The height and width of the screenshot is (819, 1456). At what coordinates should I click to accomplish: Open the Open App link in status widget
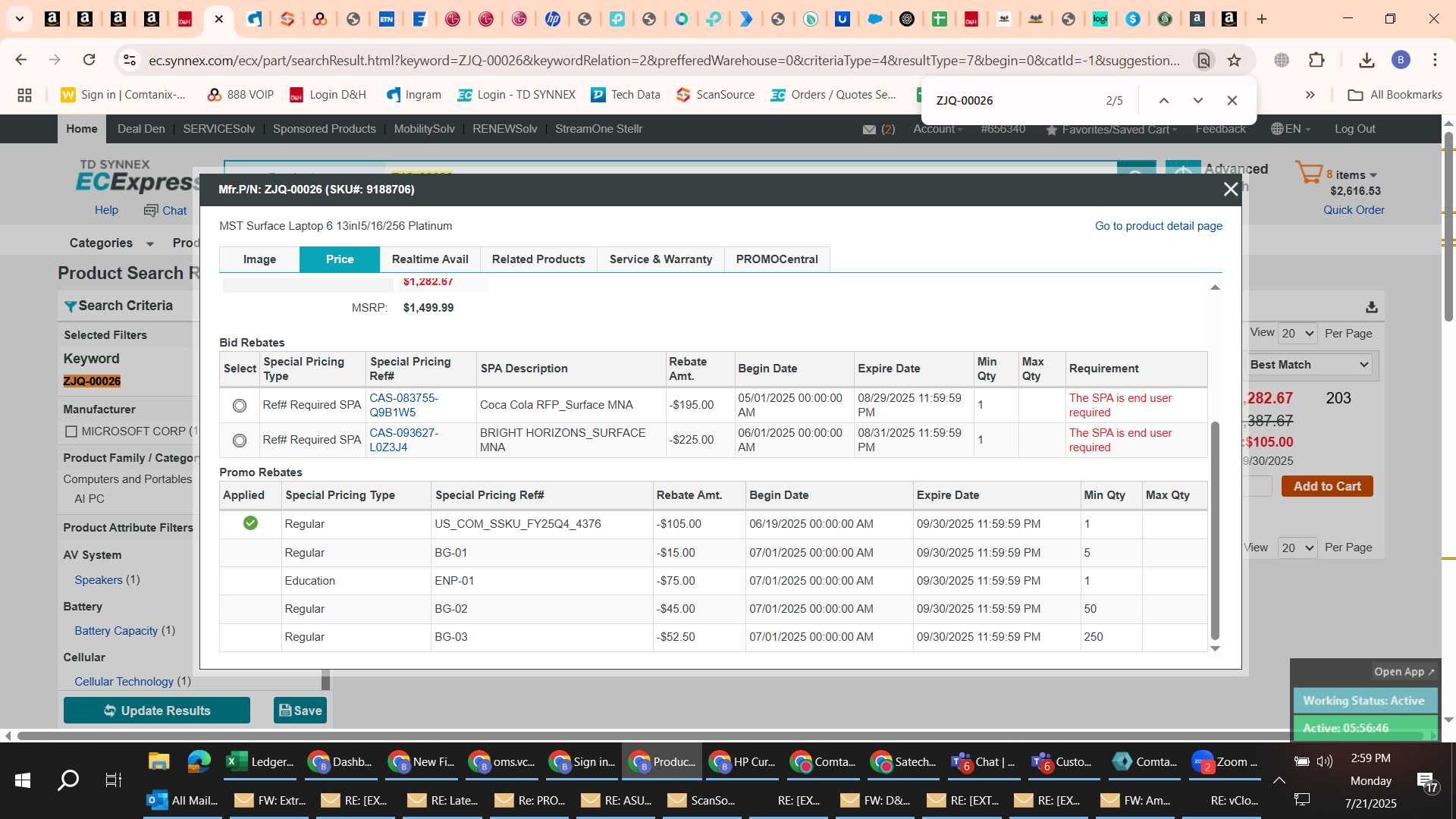(1404, 672)
